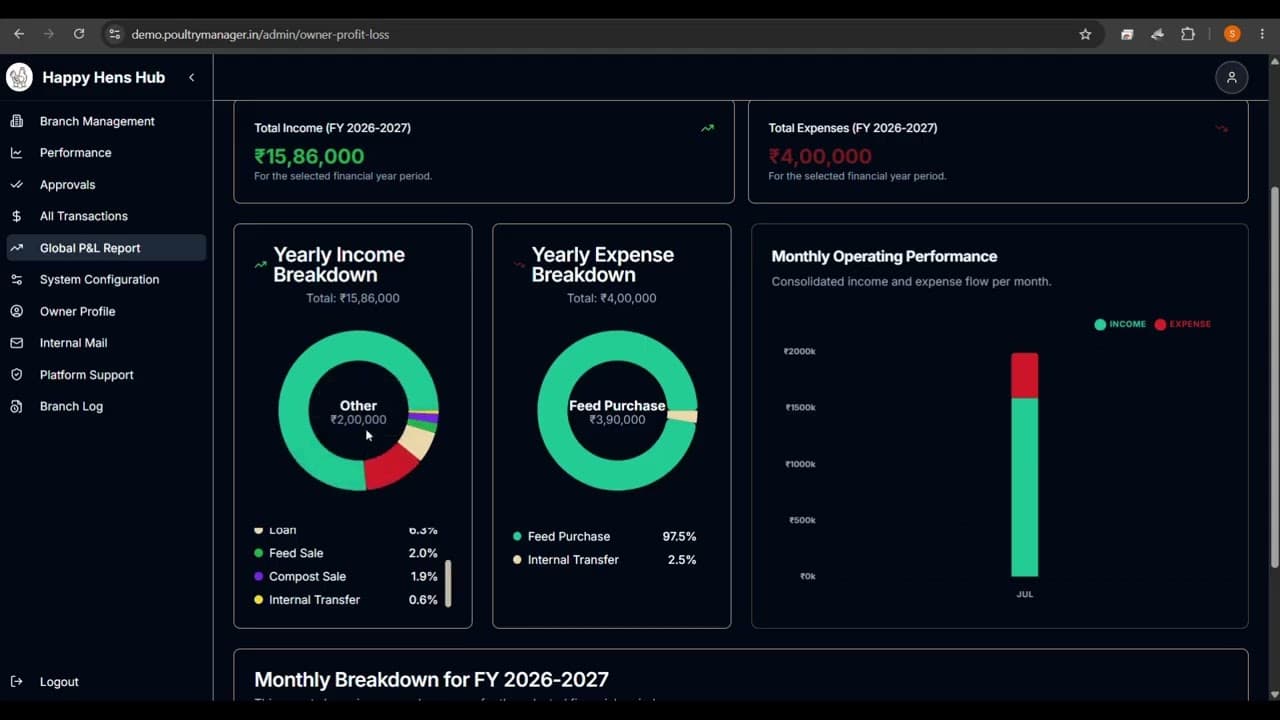Click the Total Expenses downward trend icon
Screen dimensions: 1280x720
pos(1221,128)
